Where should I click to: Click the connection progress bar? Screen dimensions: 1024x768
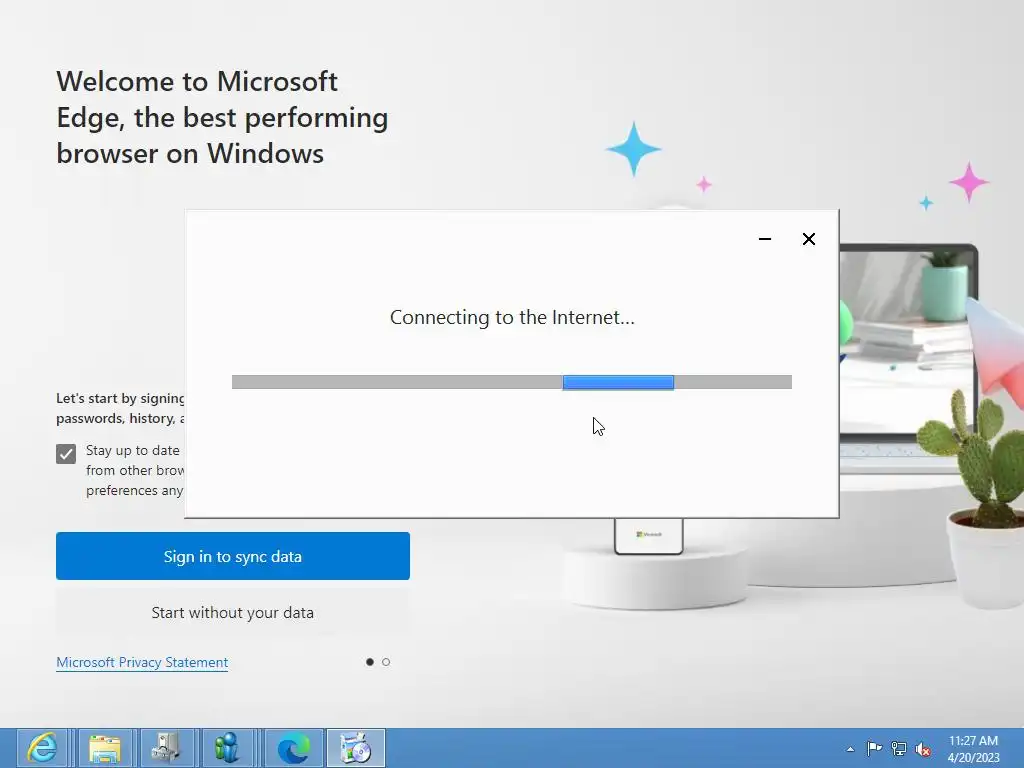(512, 382)
